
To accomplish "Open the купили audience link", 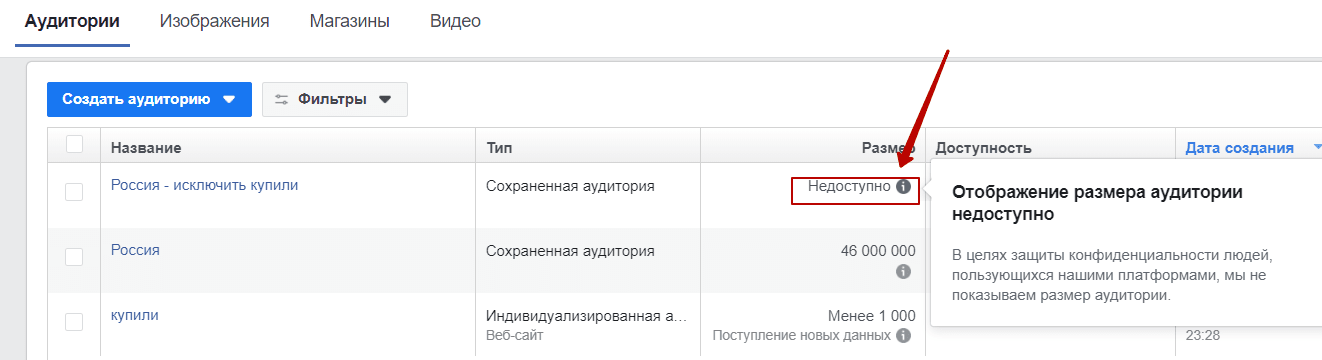I will (x=135, y=315).
